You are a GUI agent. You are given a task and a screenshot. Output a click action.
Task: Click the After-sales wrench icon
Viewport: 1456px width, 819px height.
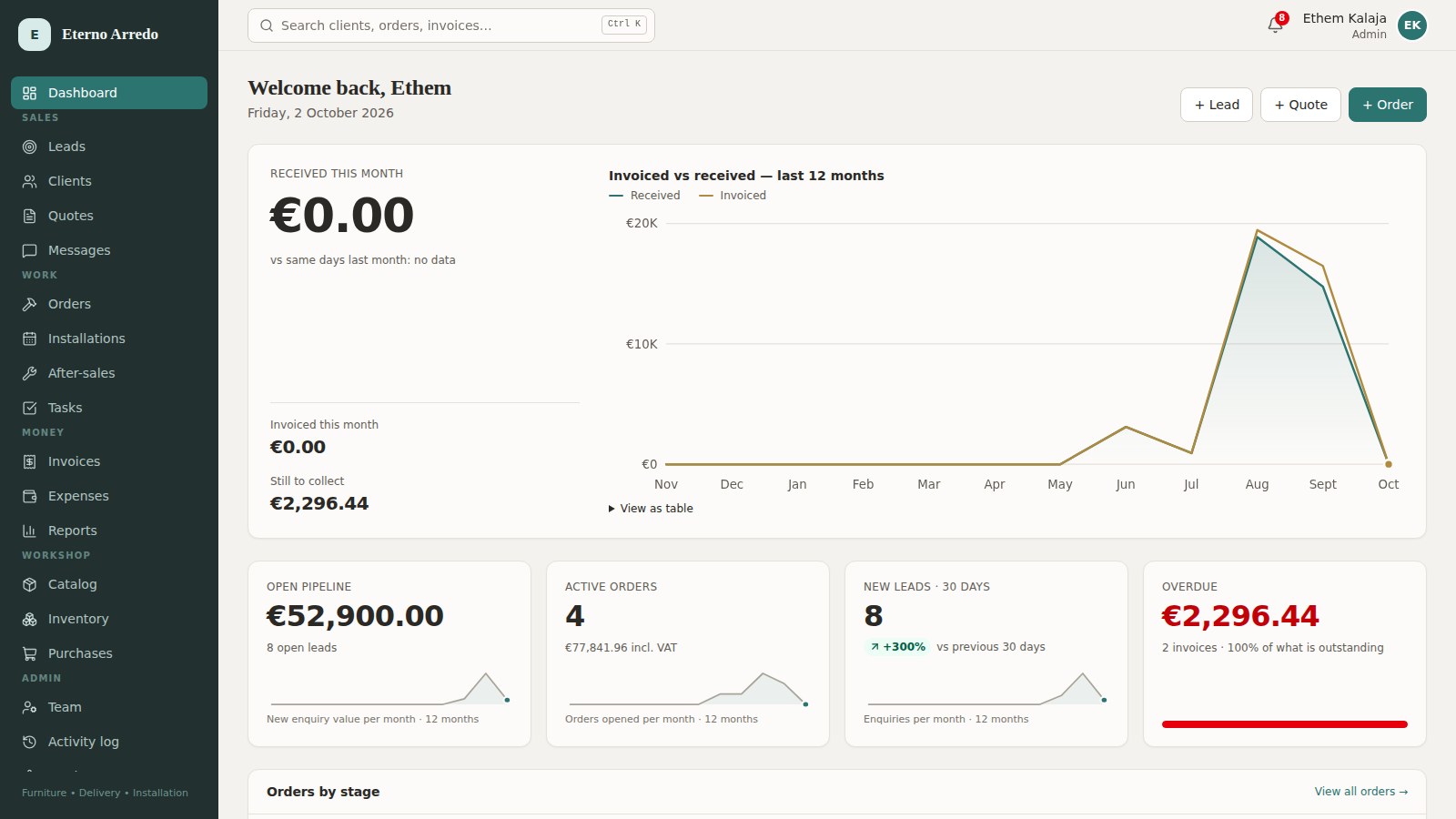(x=29, y=373)
